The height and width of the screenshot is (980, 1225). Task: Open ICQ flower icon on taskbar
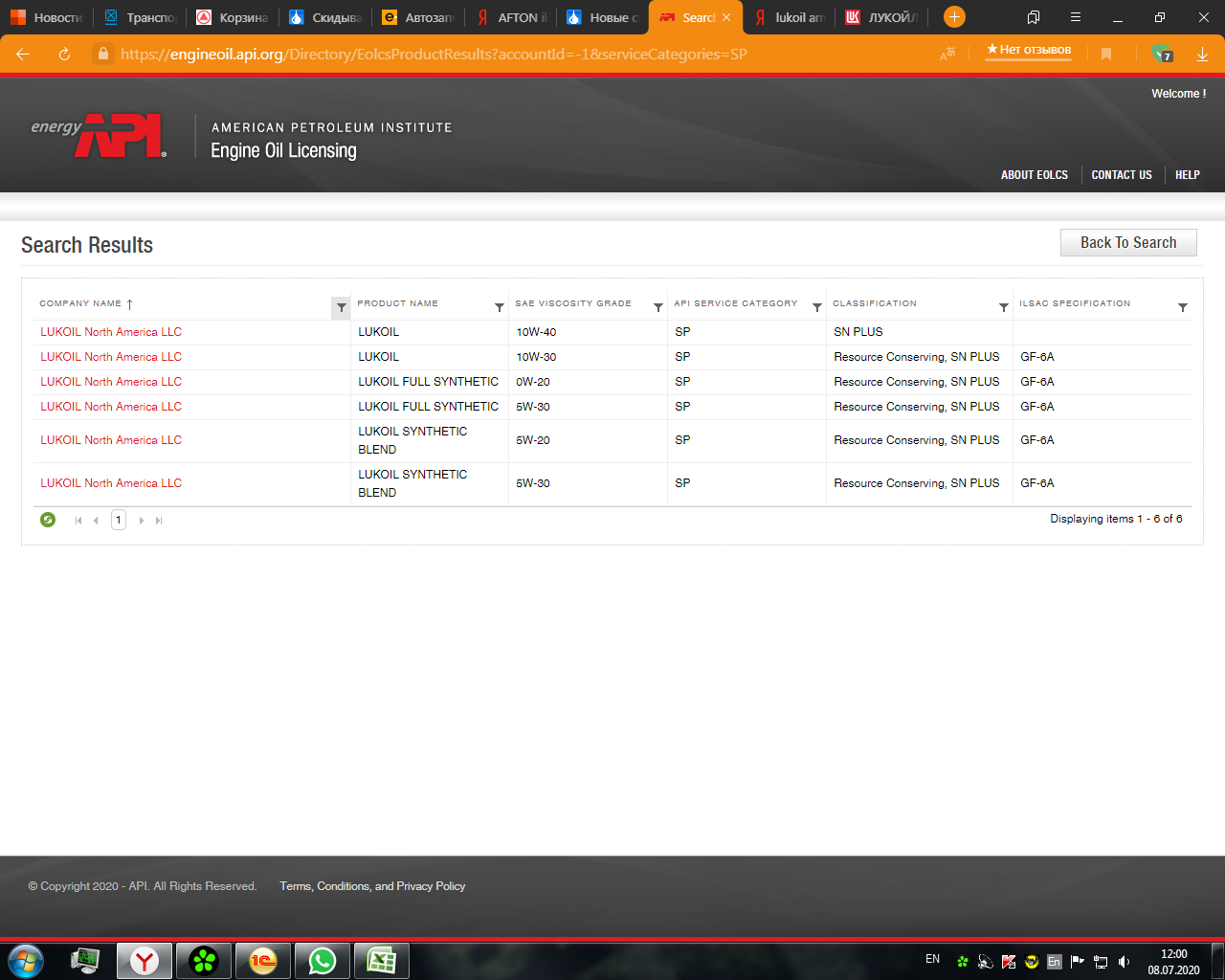click(x=204, y=961)
